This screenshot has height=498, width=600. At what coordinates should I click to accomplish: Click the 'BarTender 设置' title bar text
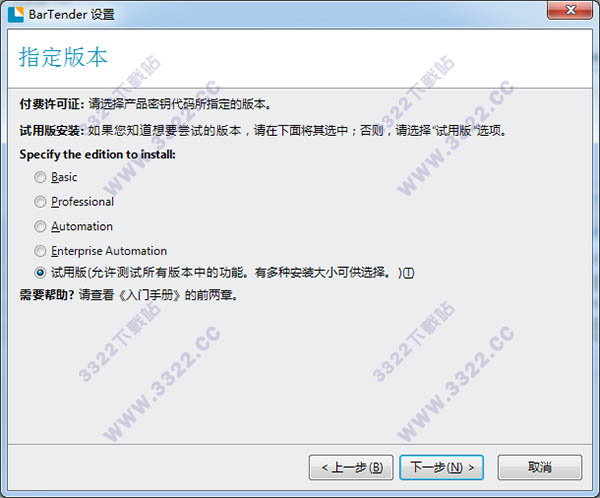72,15
